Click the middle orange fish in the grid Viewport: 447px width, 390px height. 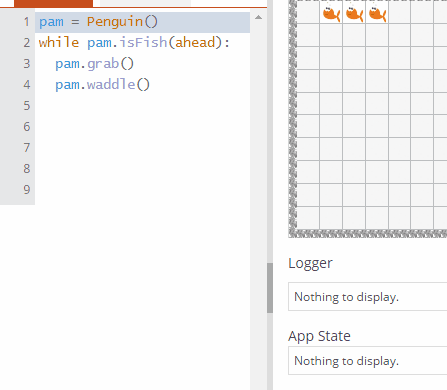click(x=354, y=14)
